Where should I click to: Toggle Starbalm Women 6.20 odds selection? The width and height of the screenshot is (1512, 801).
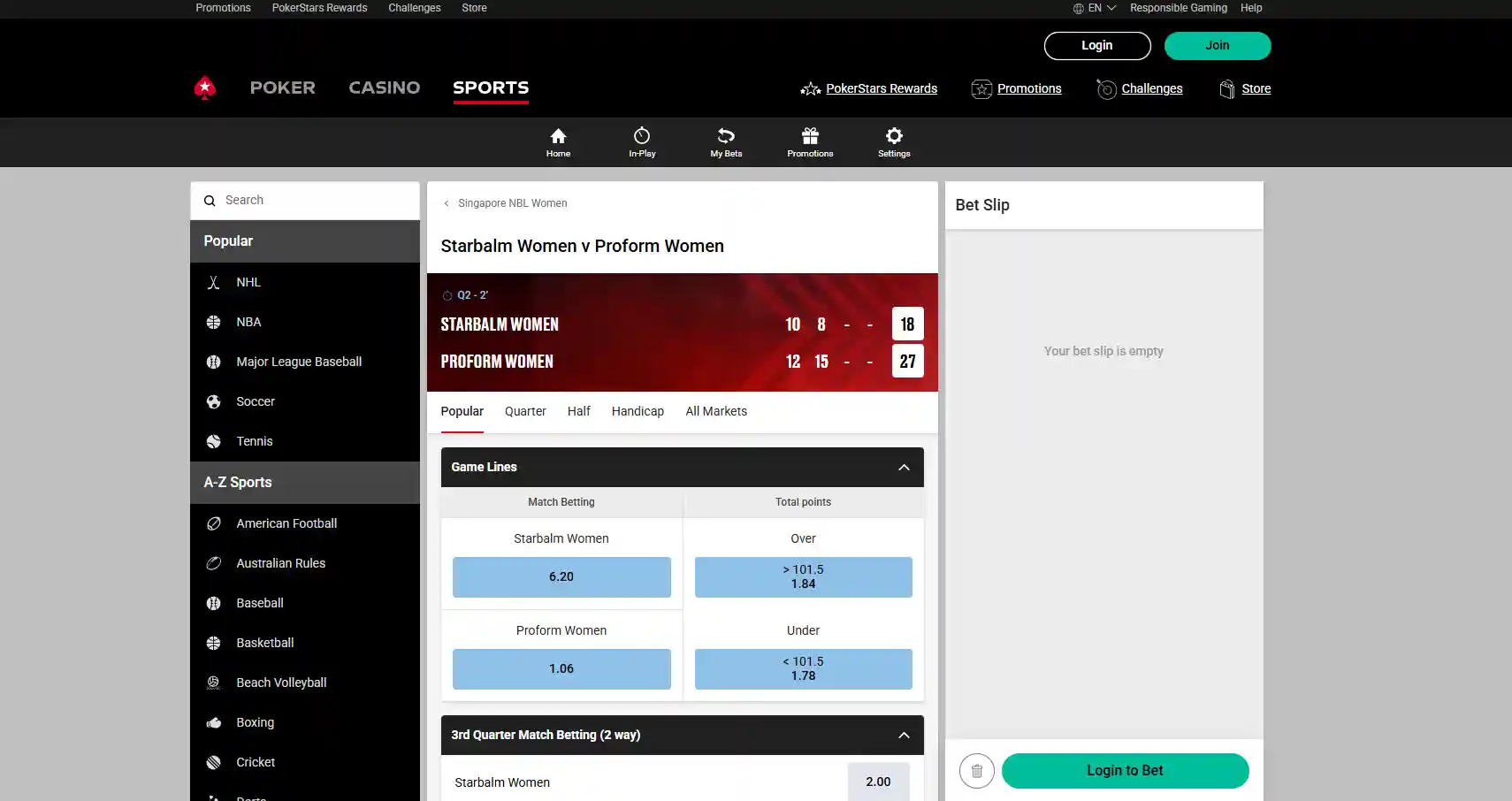[561, 577]
